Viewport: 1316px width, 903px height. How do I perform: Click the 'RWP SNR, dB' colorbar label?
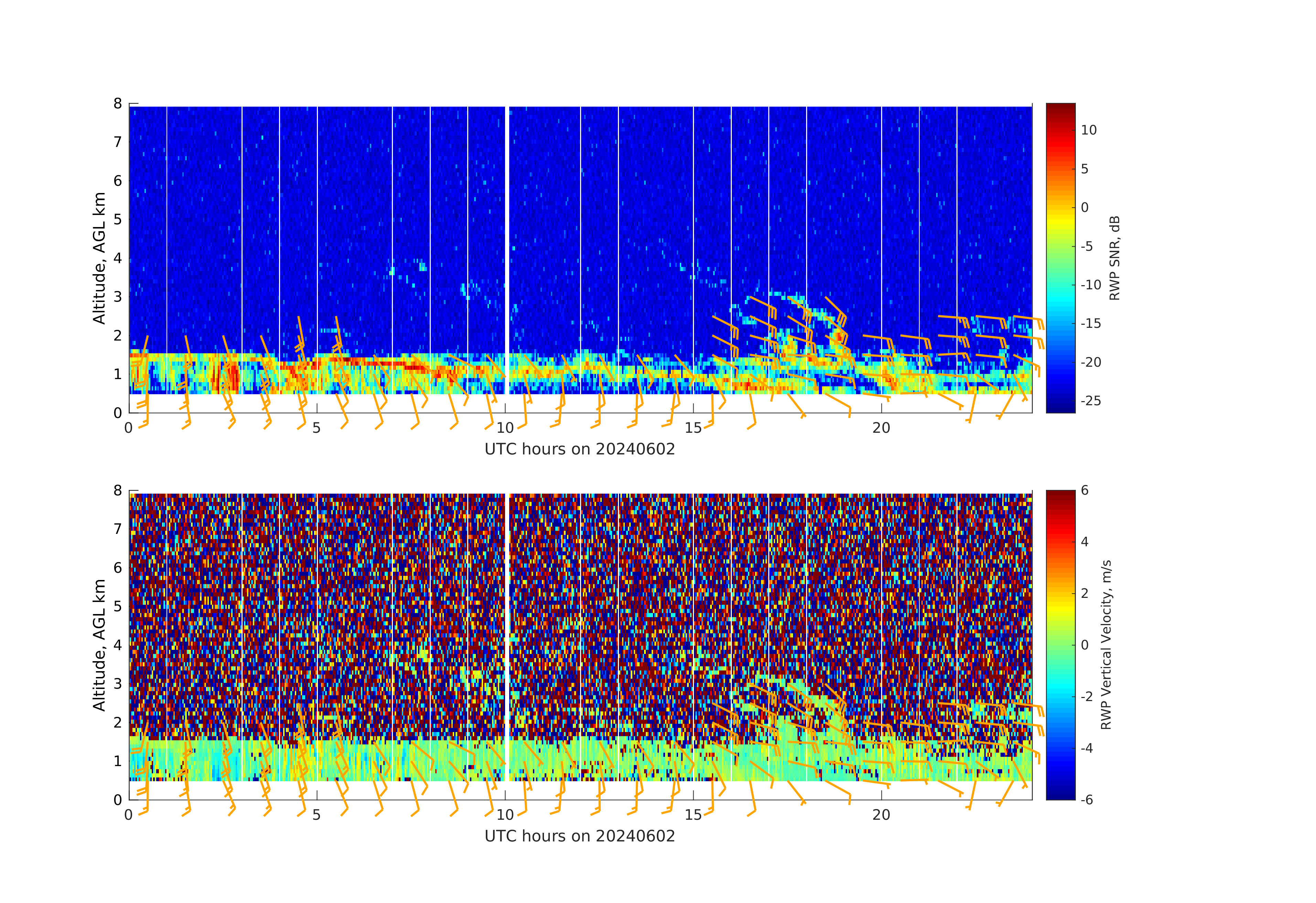(1114, 258)
